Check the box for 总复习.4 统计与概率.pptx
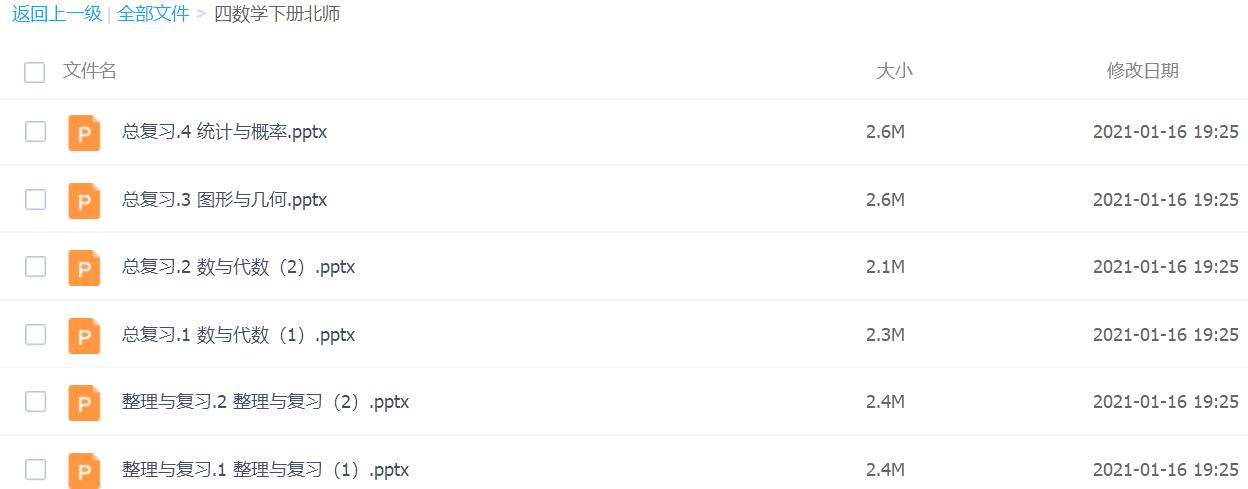The image size is (1248, 489). click(x=35, y=132)
